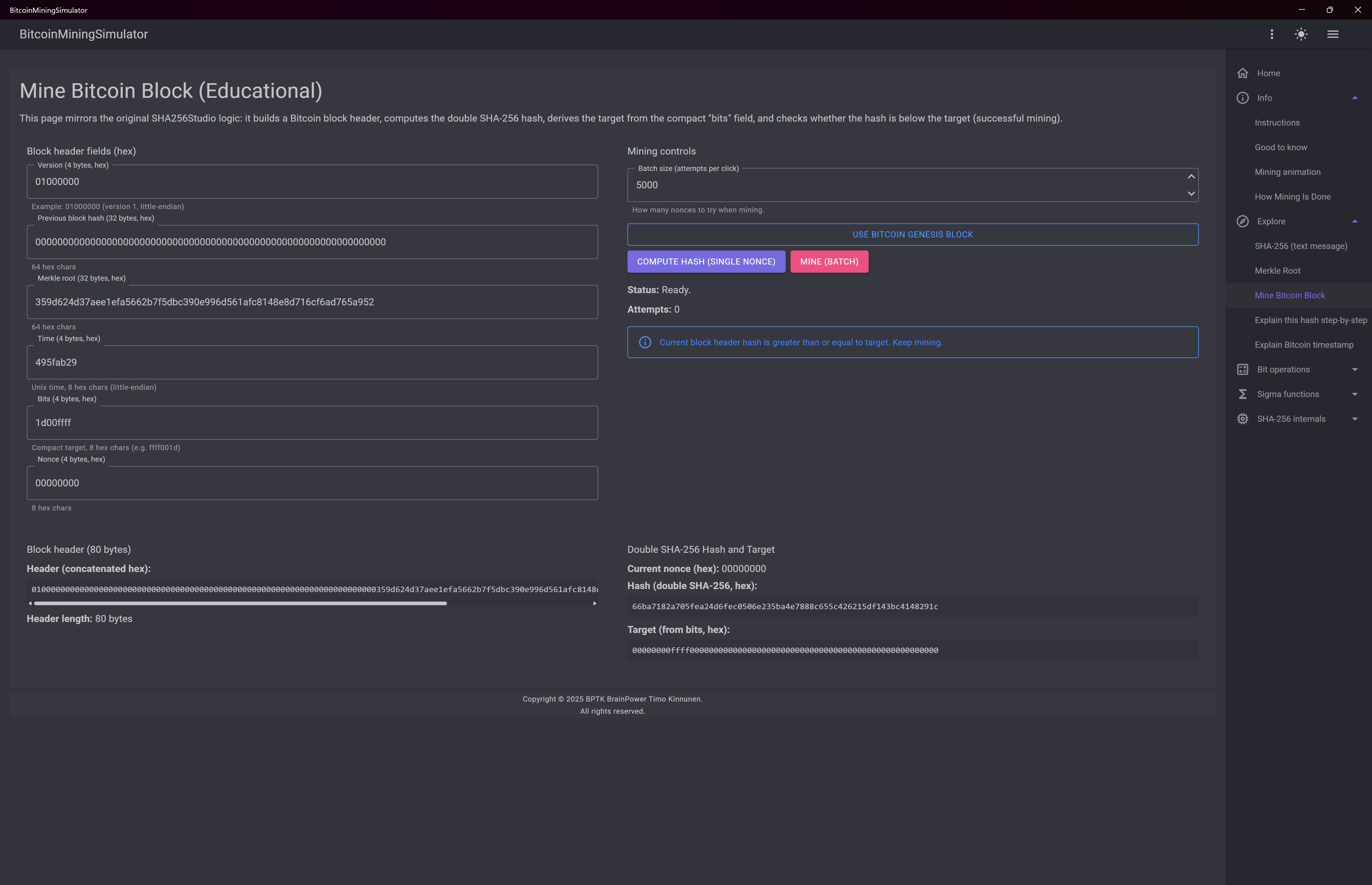
Task: Expand the SHA-256 internals section
Action: click(x=1355, y=418)
